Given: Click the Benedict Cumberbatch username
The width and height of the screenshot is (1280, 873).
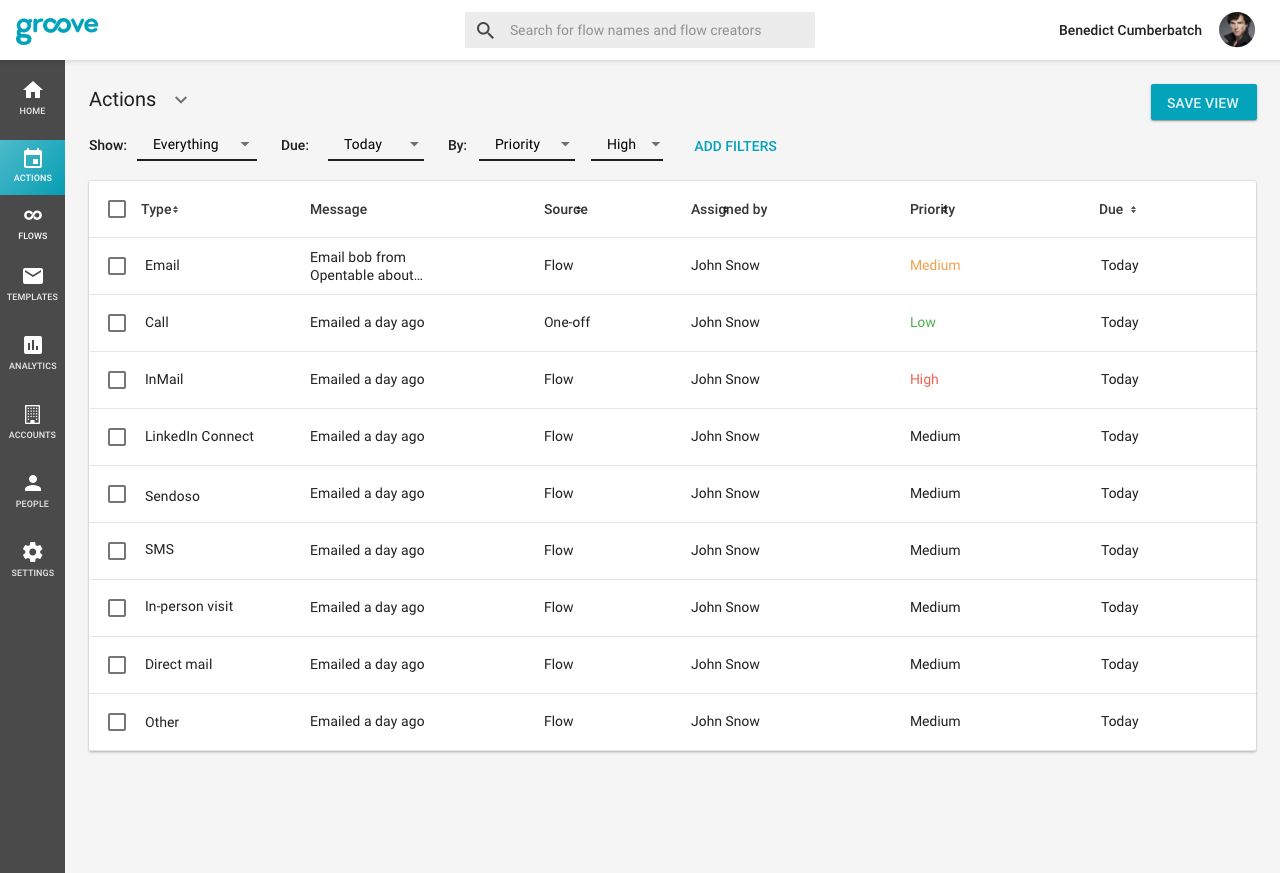Looking at the screenshot, I should coord(1130,30).
